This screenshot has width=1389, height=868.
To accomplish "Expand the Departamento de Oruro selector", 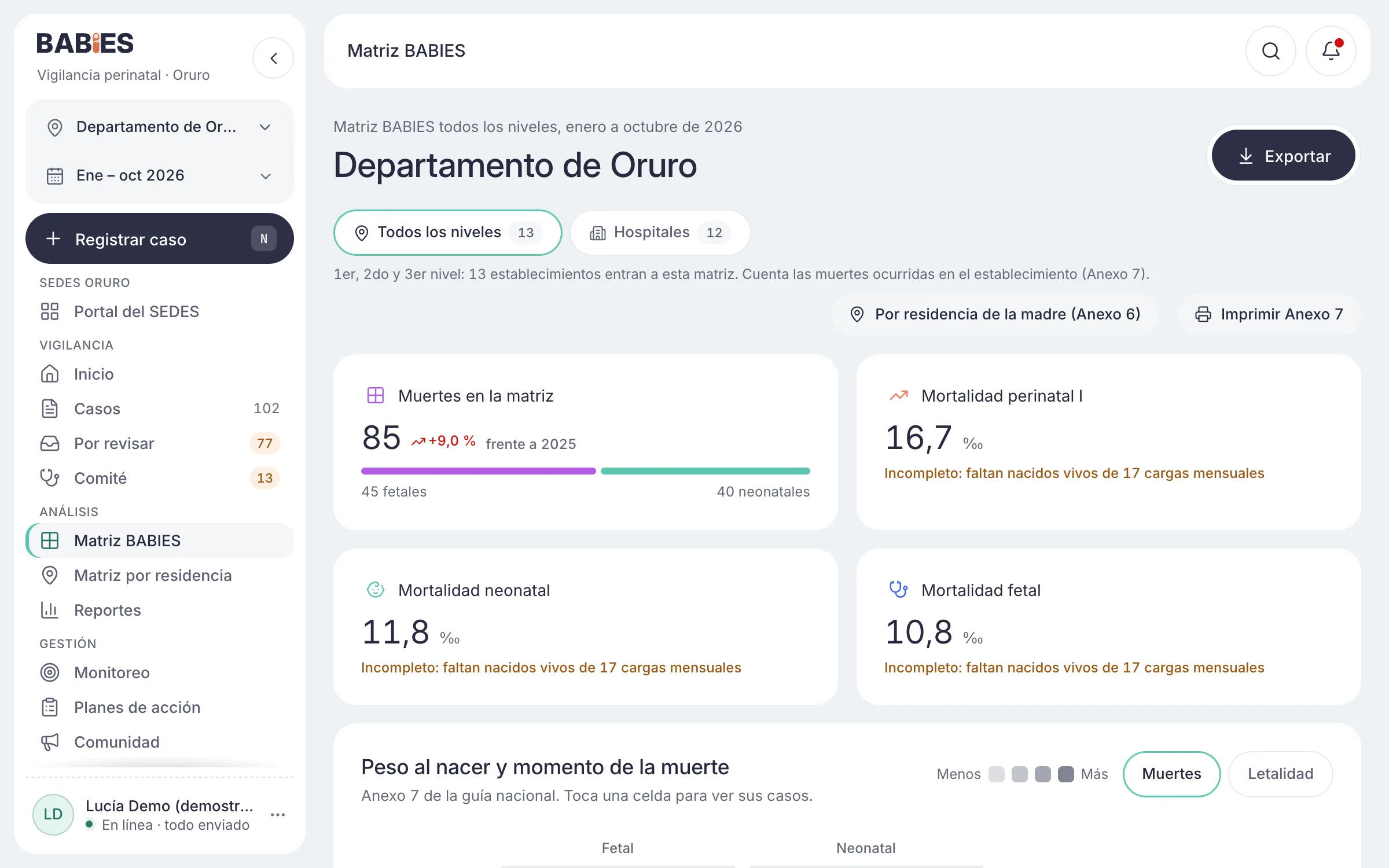I will click(x=160, y=127).
